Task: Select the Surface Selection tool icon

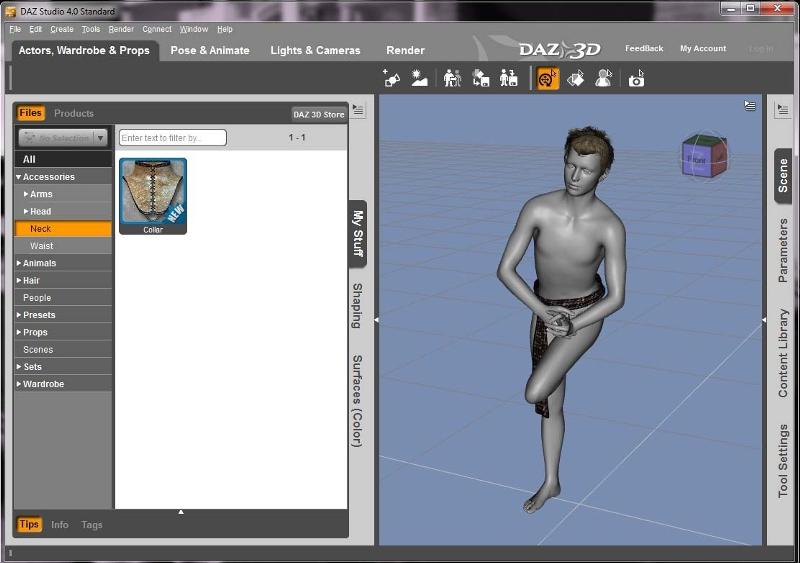Action: point(576,79)
